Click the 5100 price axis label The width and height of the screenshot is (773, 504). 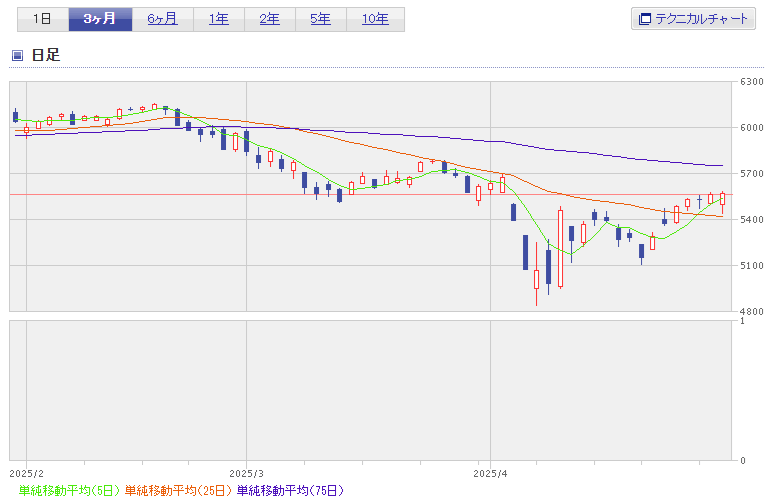(752, 266)
